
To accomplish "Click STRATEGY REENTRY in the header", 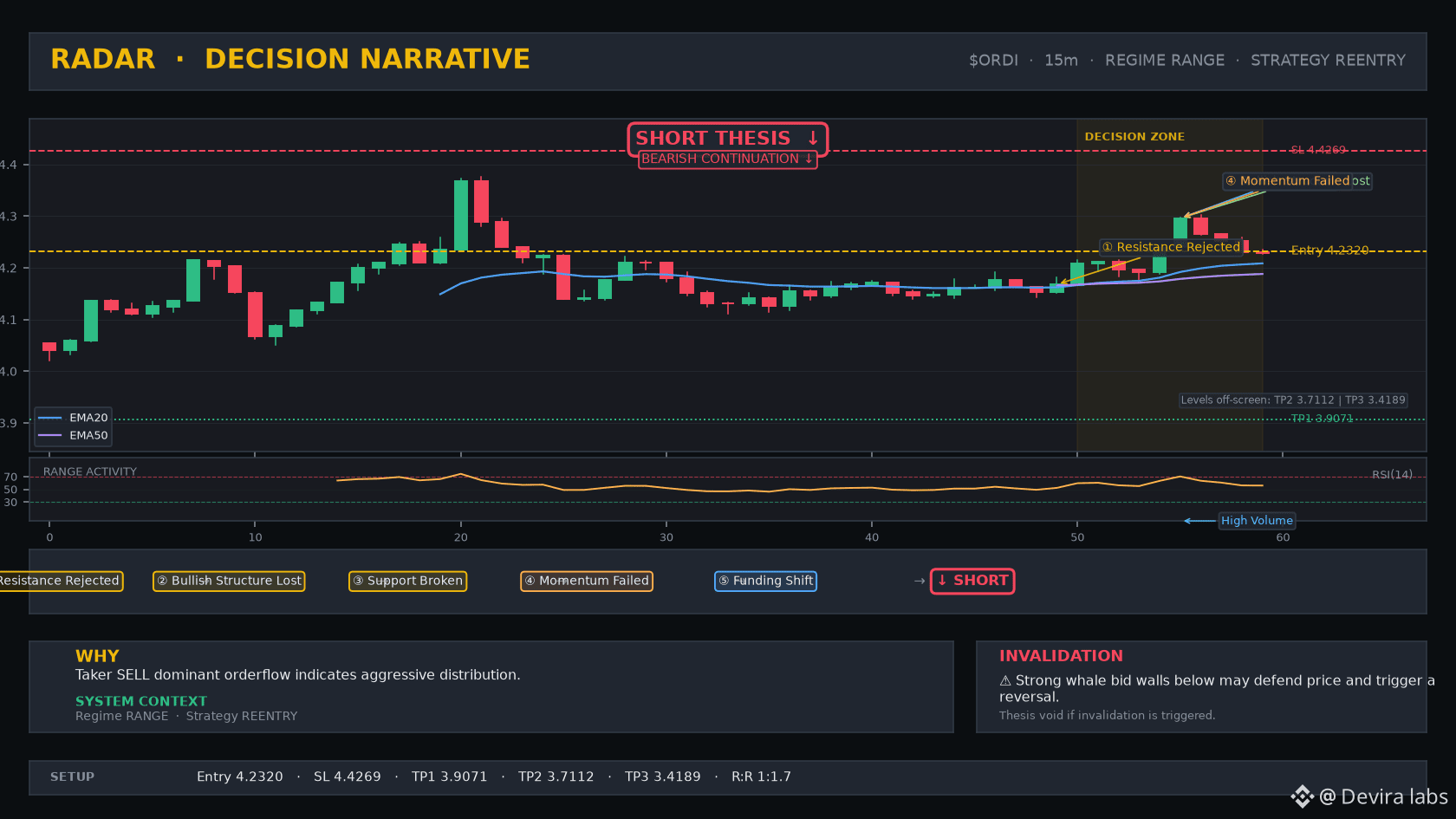I will (1328, 61).
